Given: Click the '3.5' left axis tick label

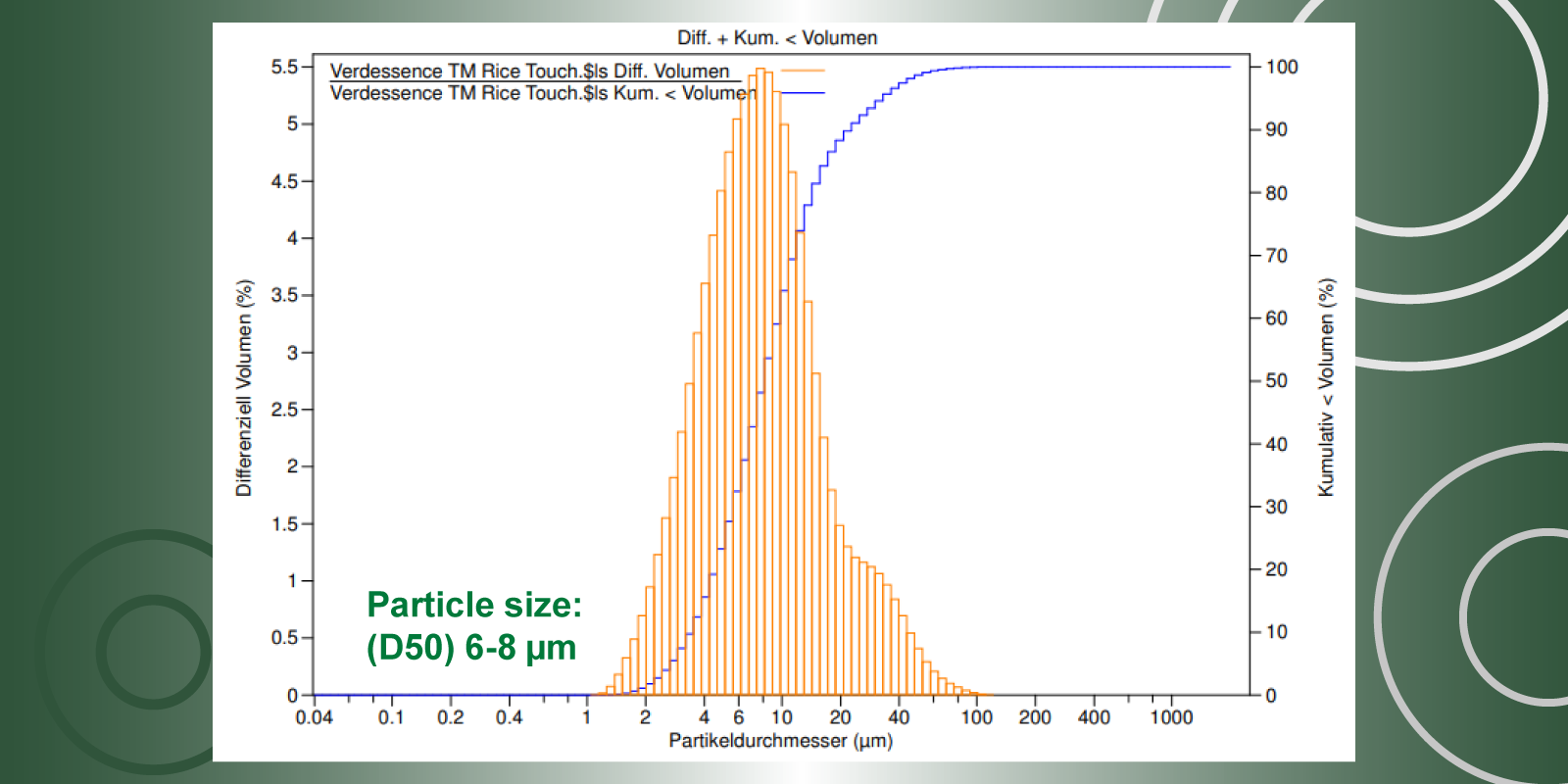Looking at the screenshot, I should tap(284, 295).
